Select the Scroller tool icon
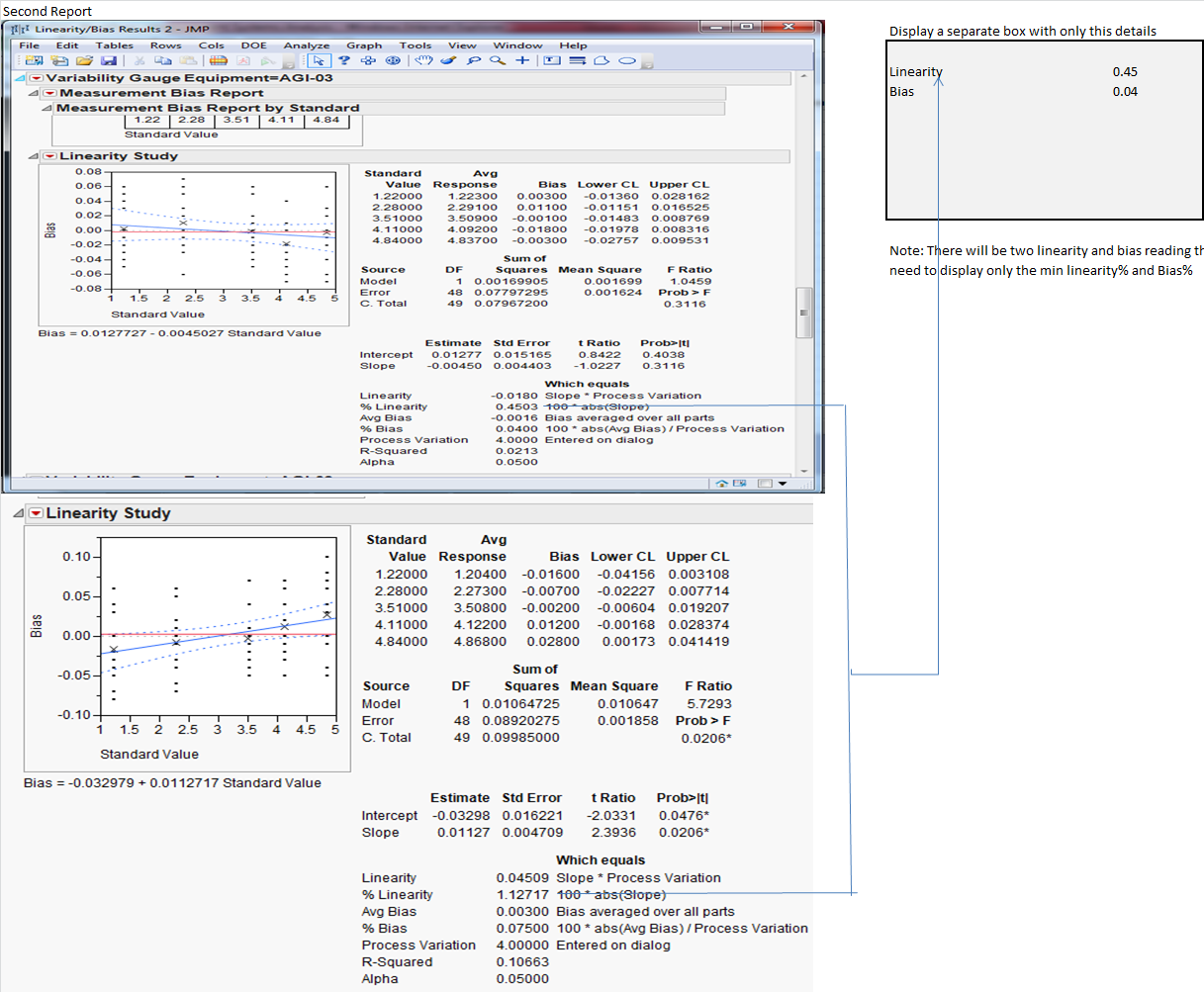1204x992 pixels. 393,60
